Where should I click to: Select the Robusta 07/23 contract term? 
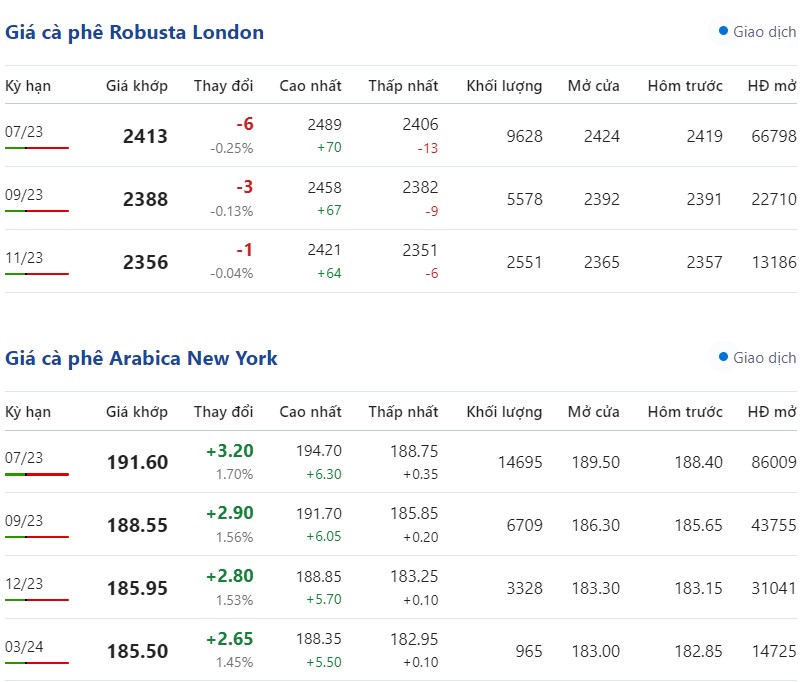(24, 131)
